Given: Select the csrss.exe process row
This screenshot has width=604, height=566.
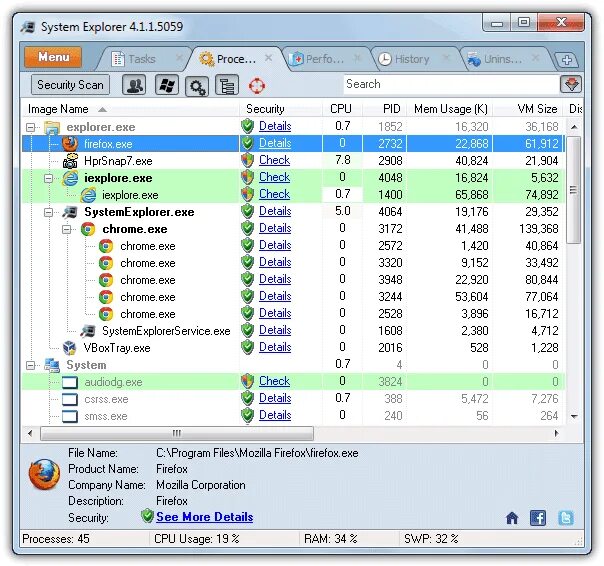Looking at the screenshot, I should [294, 399].
